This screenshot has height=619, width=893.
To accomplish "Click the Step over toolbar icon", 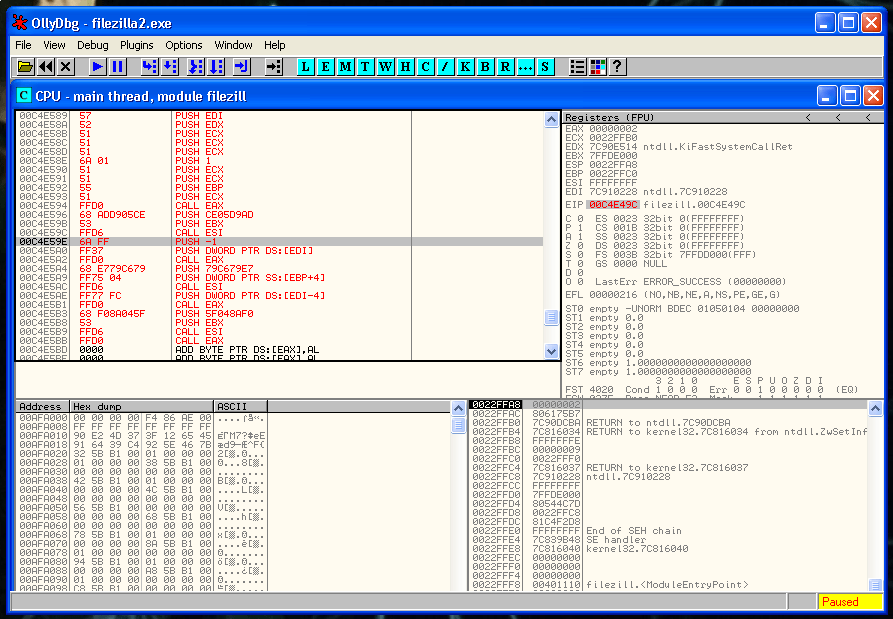I will tap(170, 67).
